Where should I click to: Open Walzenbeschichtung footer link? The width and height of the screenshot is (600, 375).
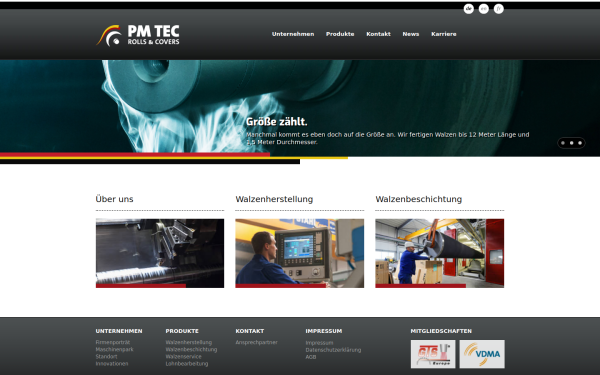(x=191, y=349)
